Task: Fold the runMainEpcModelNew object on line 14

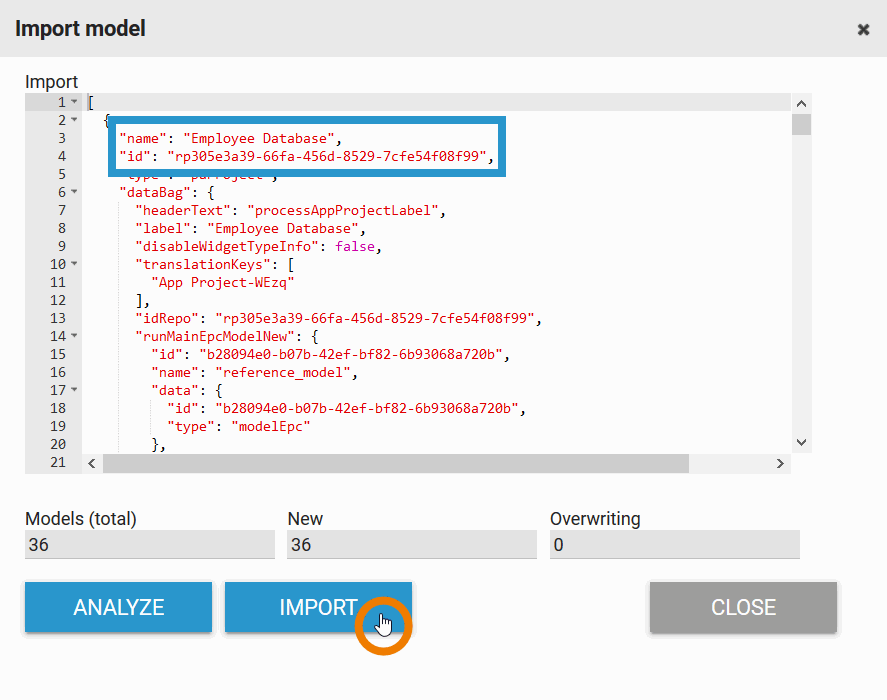Action: click(x=74, y=336)
